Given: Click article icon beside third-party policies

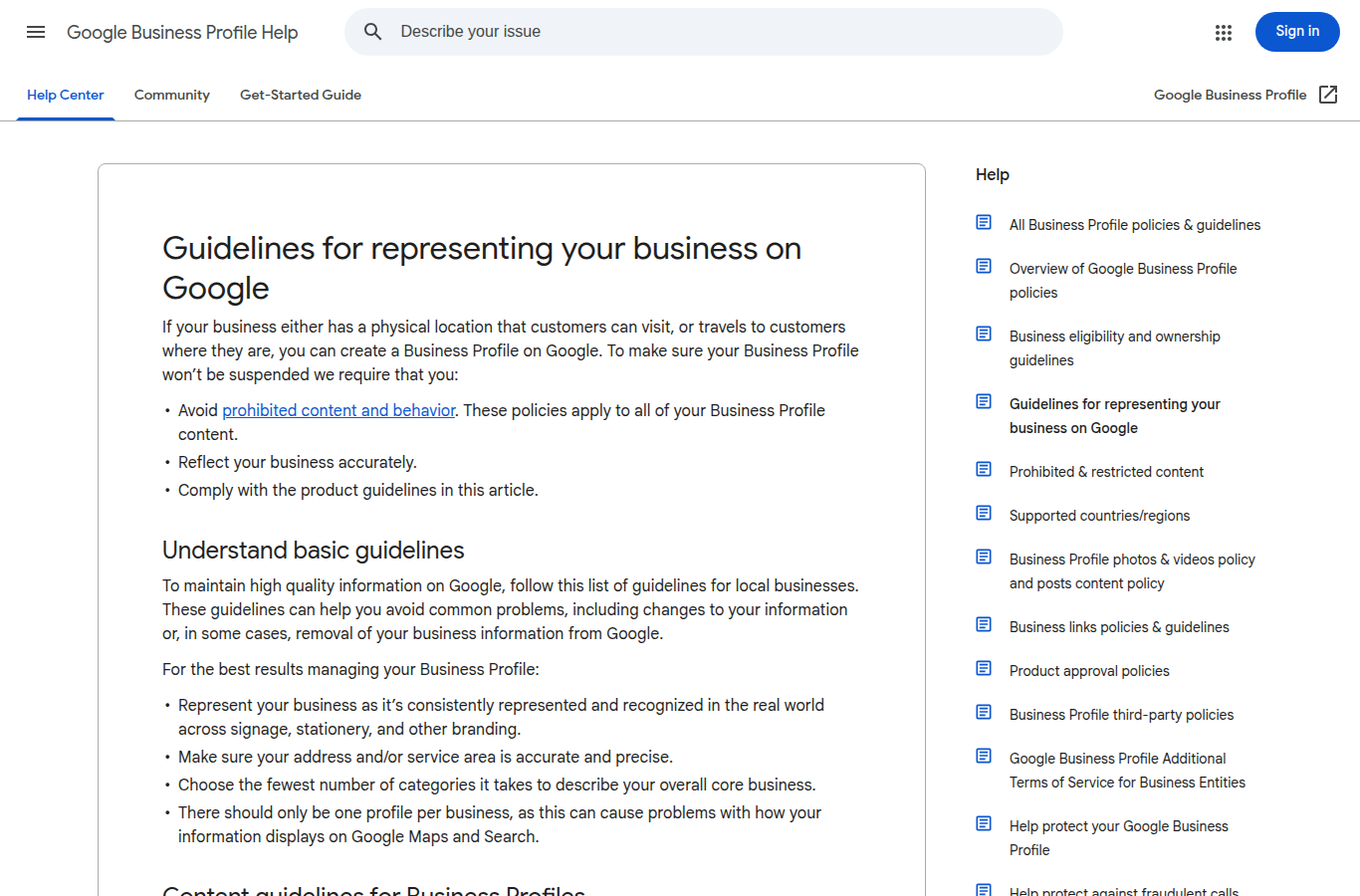Looking at the screenshot, I should [984, 712].
